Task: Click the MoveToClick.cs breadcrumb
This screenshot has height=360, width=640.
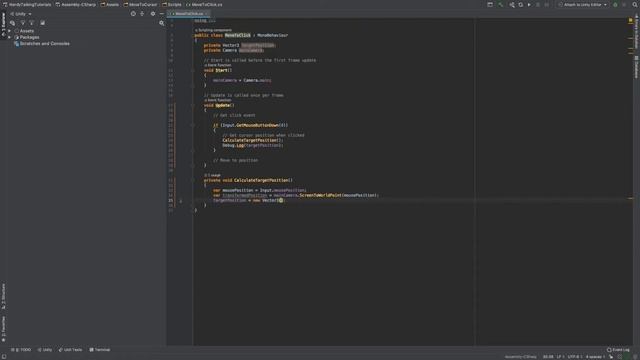Action: click(x=204, y=4)
